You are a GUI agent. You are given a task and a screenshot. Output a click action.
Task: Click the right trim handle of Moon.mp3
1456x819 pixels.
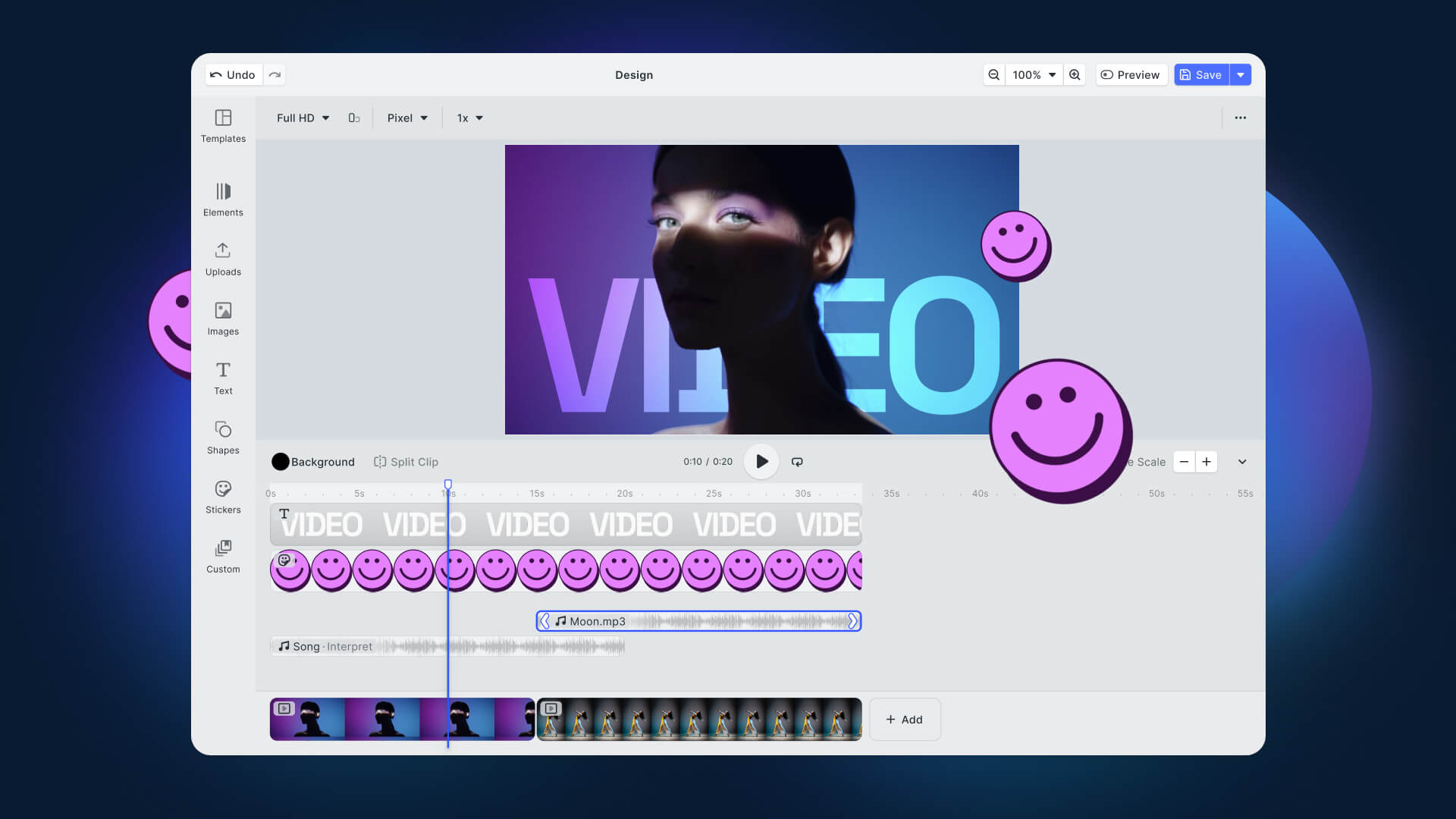(853, 621)
